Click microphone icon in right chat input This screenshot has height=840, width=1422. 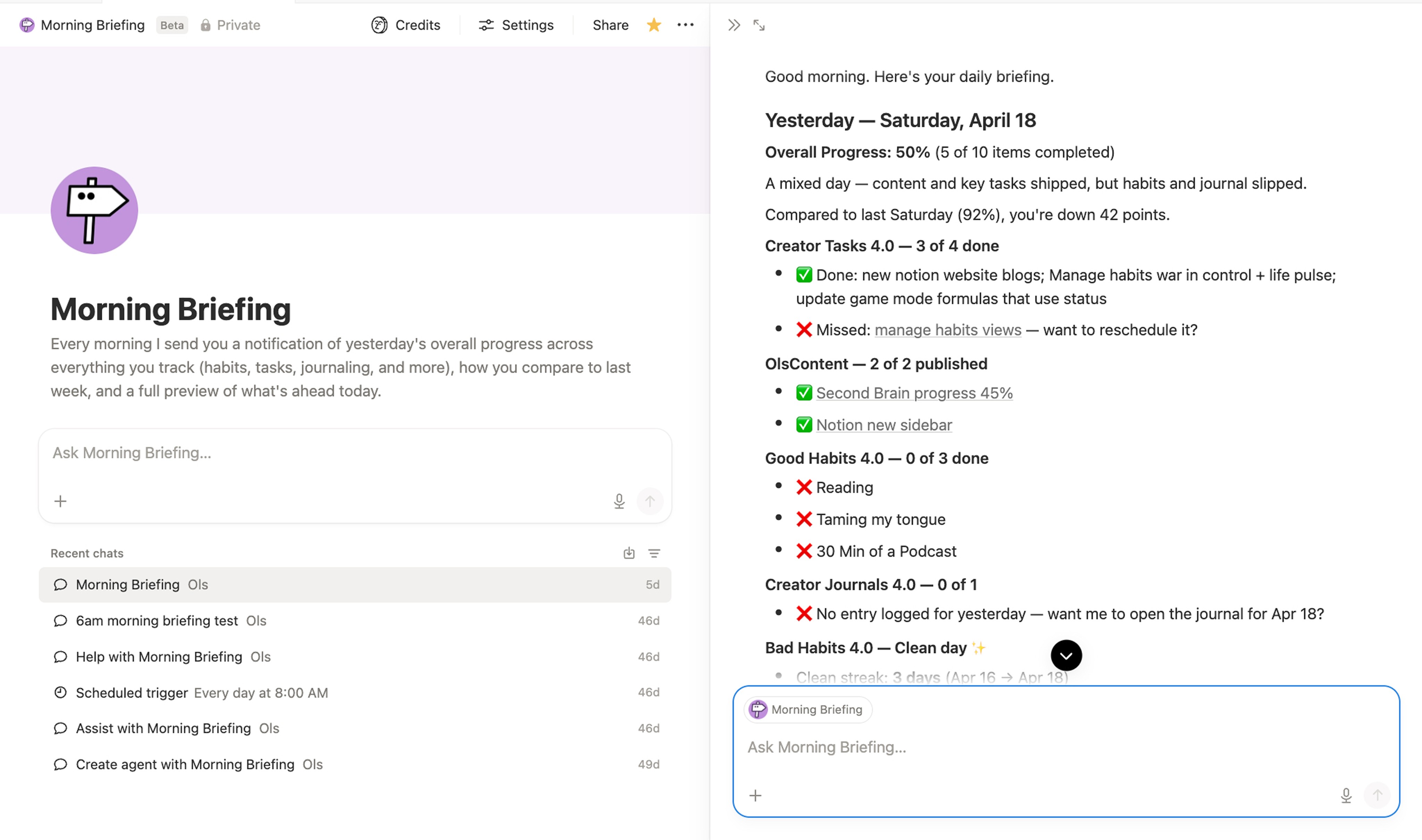tap(1346, 795)
